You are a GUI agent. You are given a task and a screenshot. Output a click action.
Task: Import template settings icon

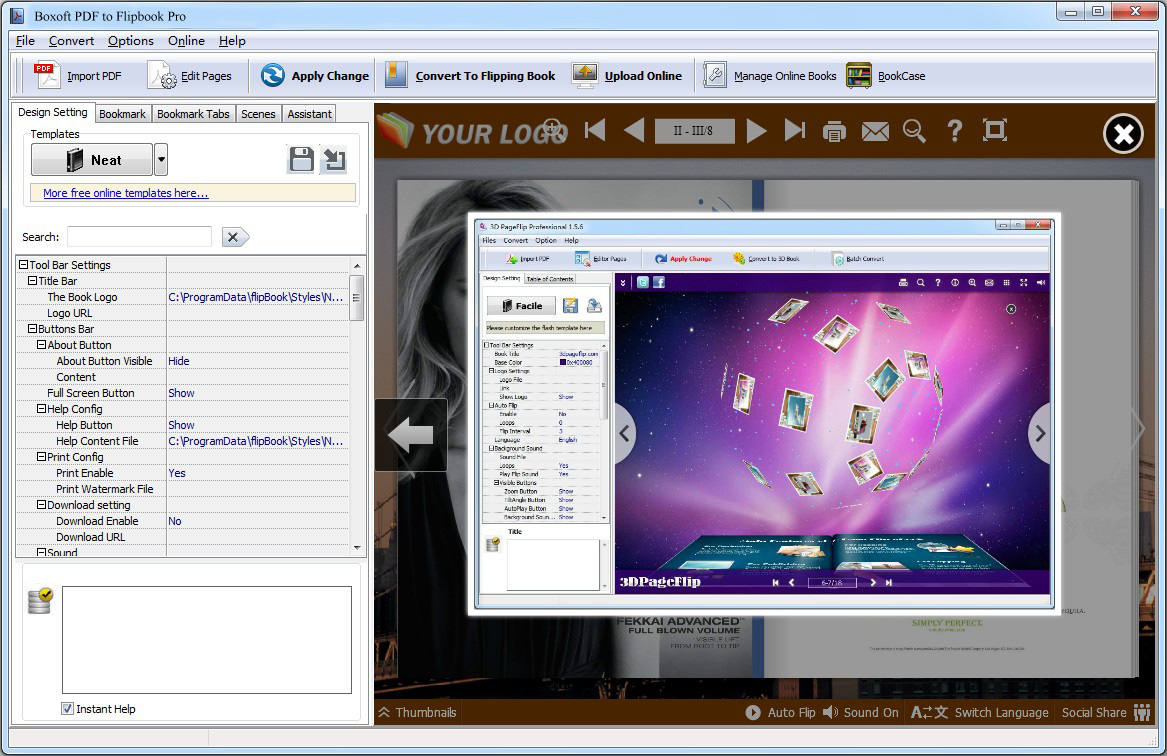334,160
